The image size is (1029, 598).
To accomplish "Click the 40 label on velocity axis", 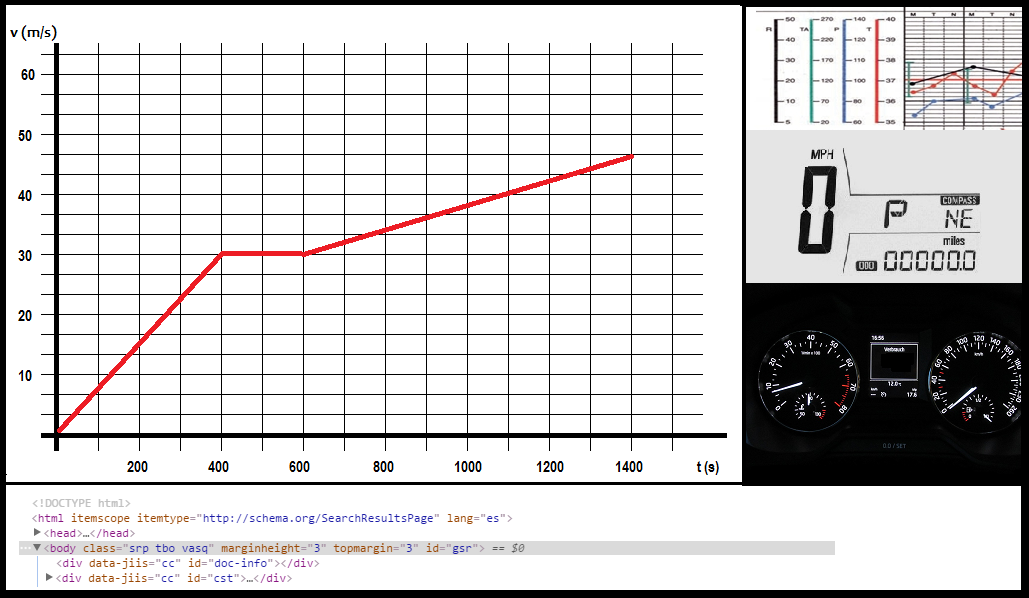I will click(x=25, y=195).
